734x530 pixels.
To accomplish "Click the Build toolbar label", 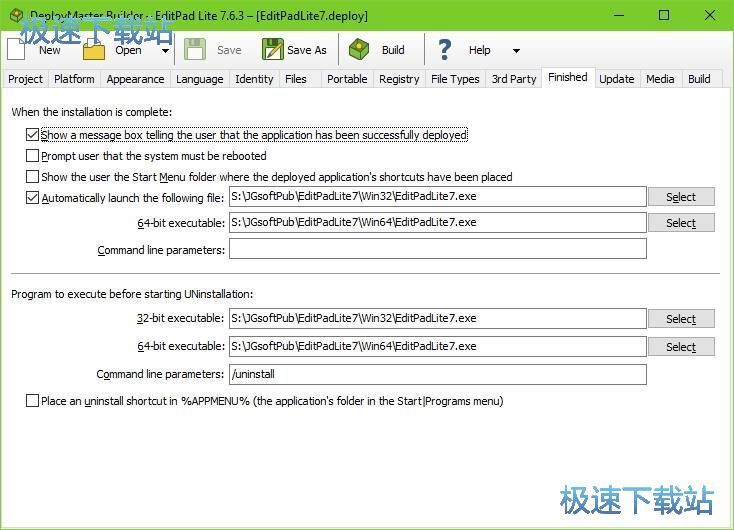I will point(393,50).
